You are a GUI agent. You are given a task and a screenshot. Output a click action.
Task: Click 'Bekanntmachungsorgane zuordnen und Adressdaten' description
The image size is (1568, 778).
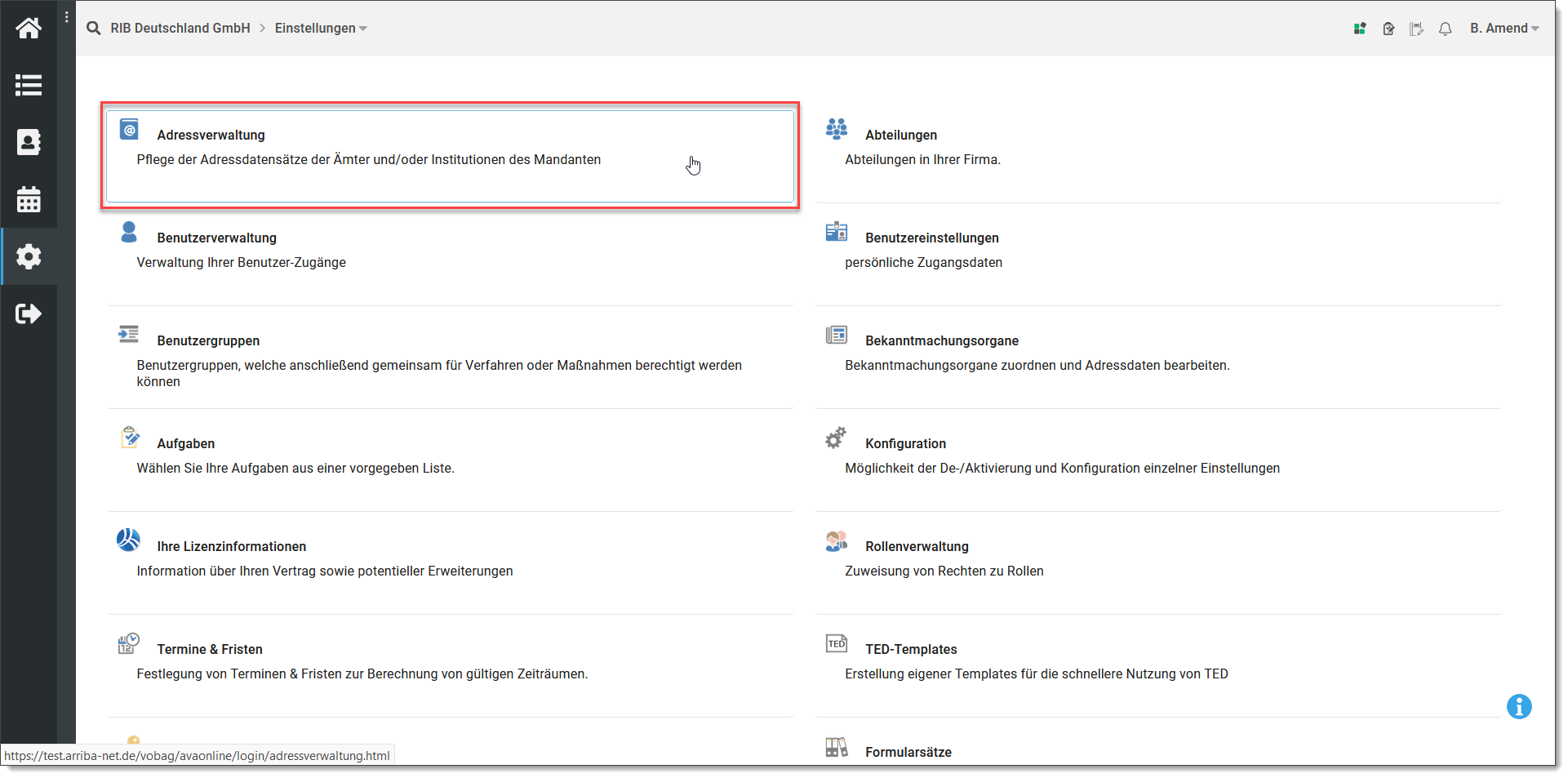tap(1037, 365)
